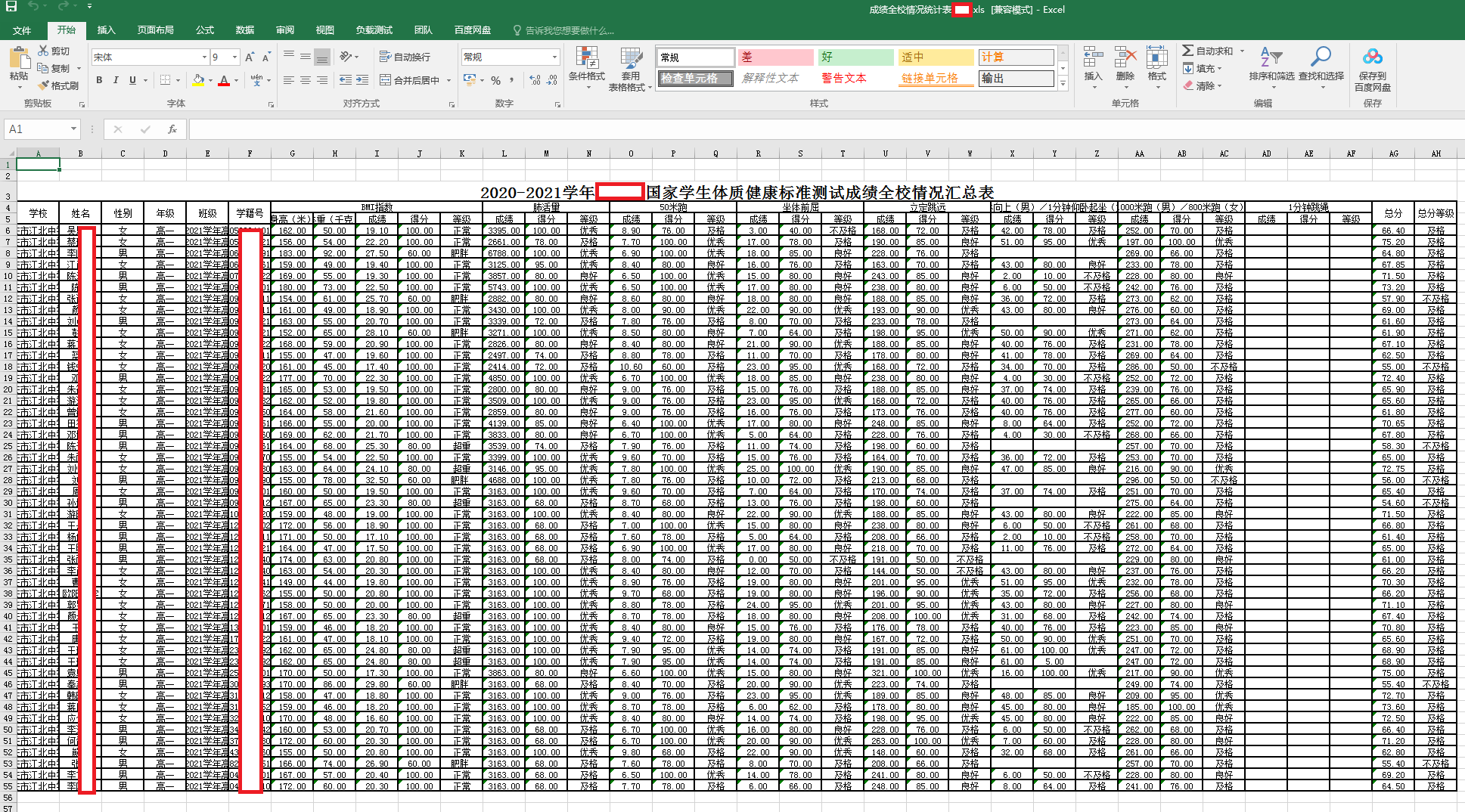Open the 文件 (File) tab
The width and height of the screenshot is (1465, 812).
click(x=22, y=30)
